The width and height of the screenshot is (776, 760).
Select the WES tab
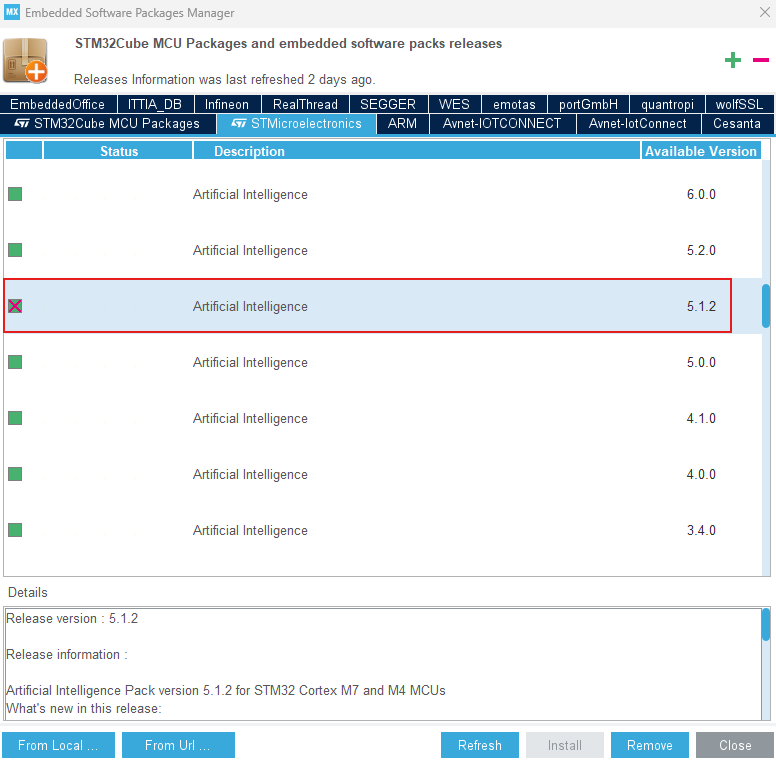coord(454,104)
